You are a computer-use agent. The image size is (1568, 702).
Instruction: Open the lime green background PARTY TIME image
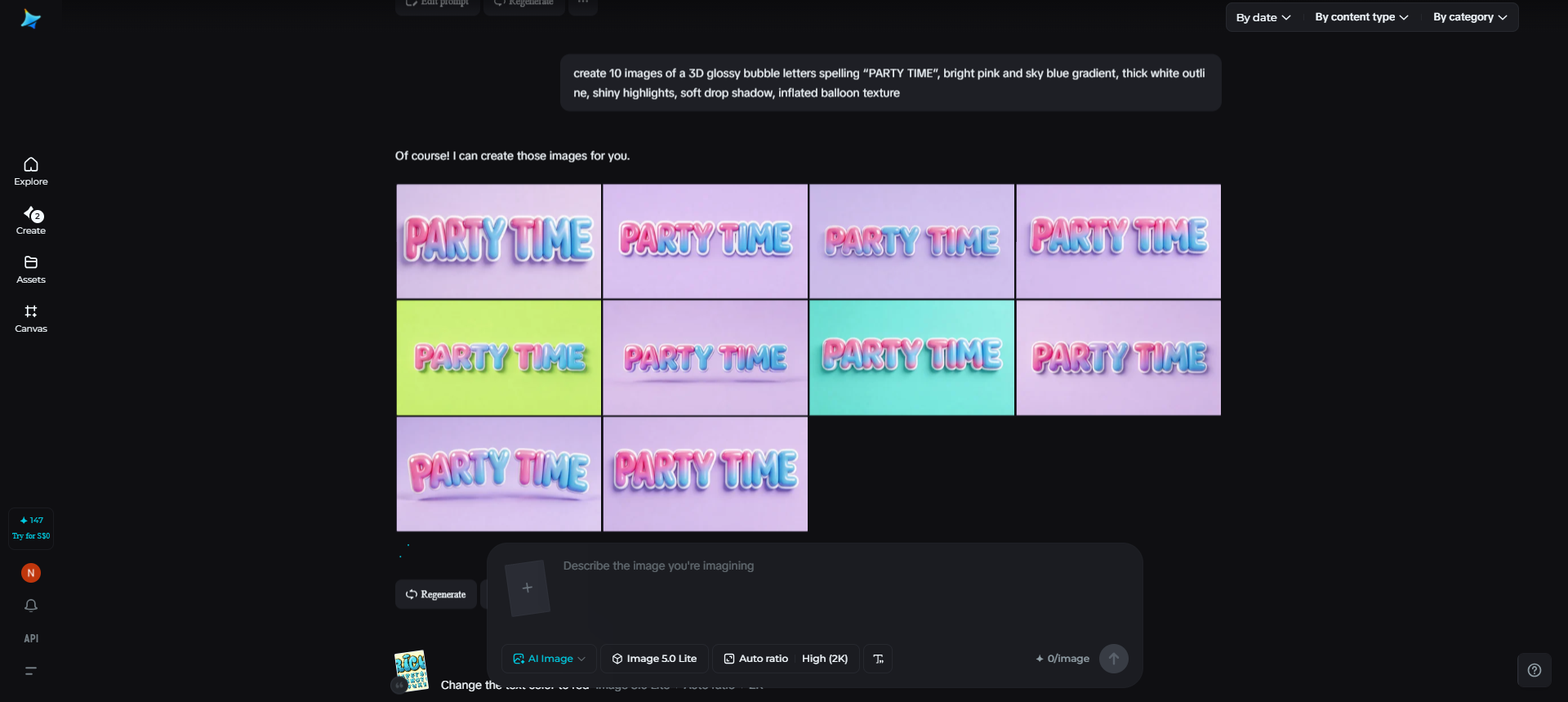click(x=499, y=358)
